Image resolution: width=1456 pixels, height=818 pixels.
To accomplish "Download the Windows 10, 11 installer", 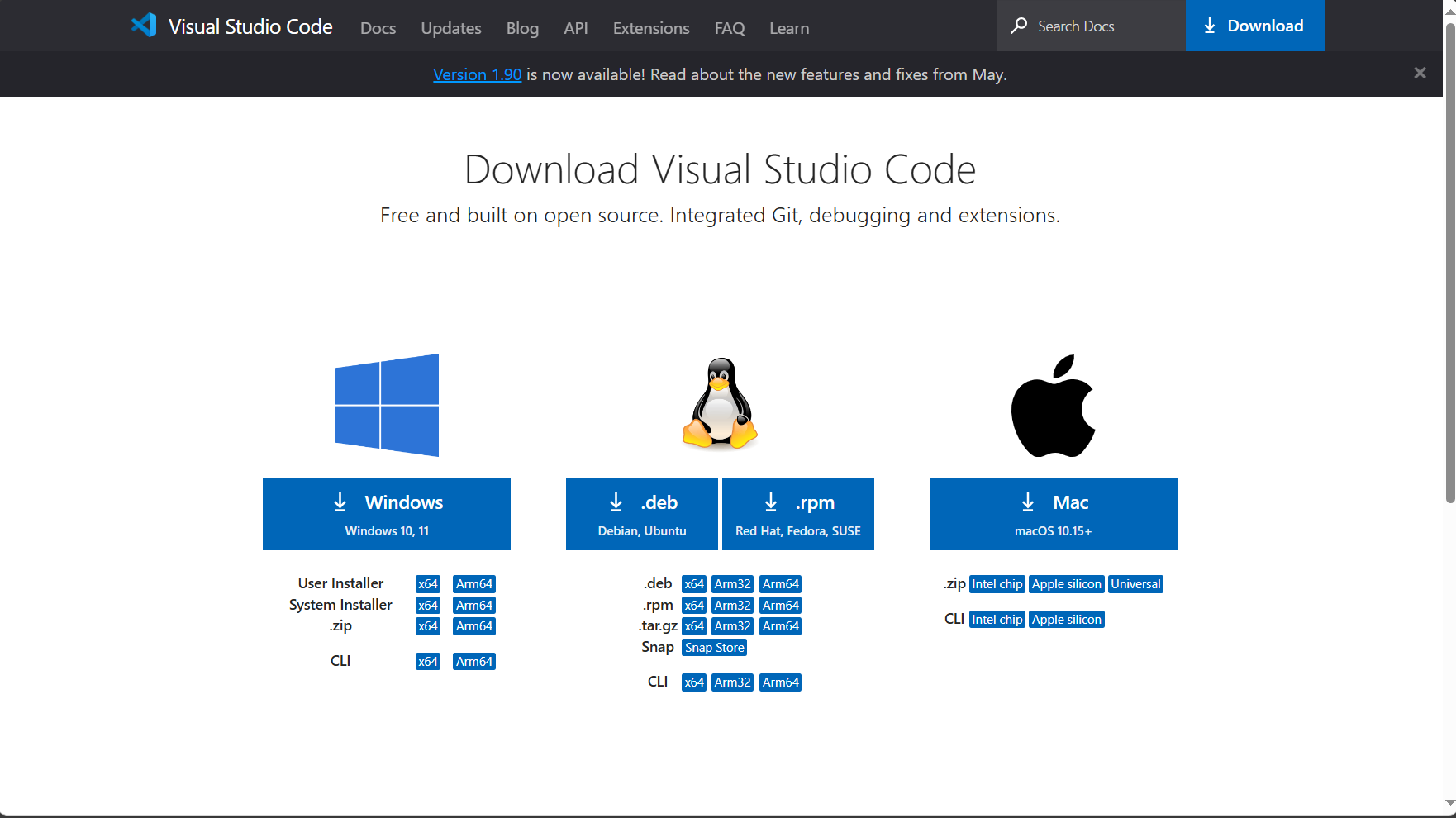I will pyautogui.click(x=387, y=514).
